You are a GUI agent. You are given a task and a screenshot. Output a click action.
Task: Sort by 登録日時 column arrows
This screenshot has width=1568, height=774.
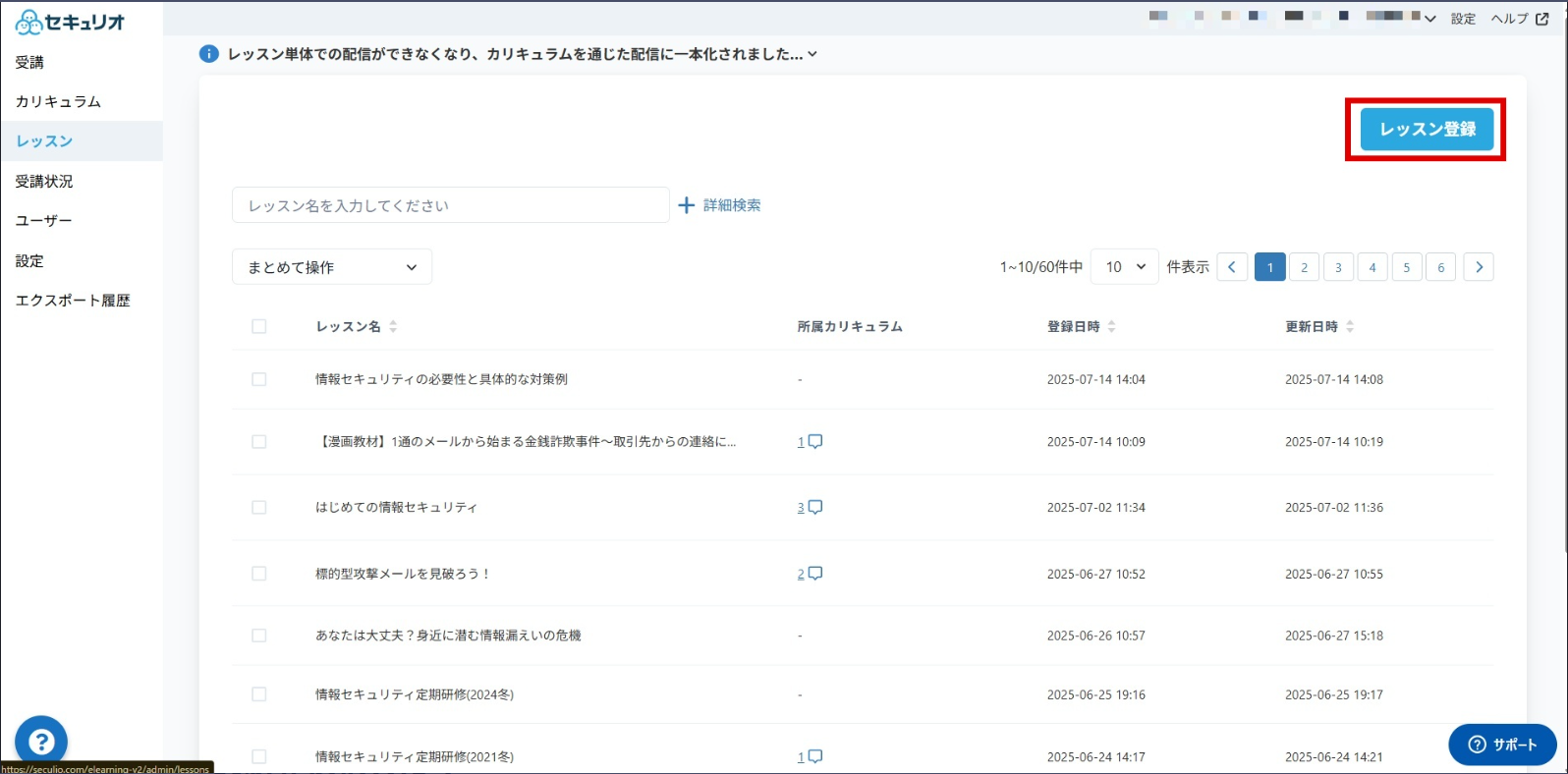1111,326
